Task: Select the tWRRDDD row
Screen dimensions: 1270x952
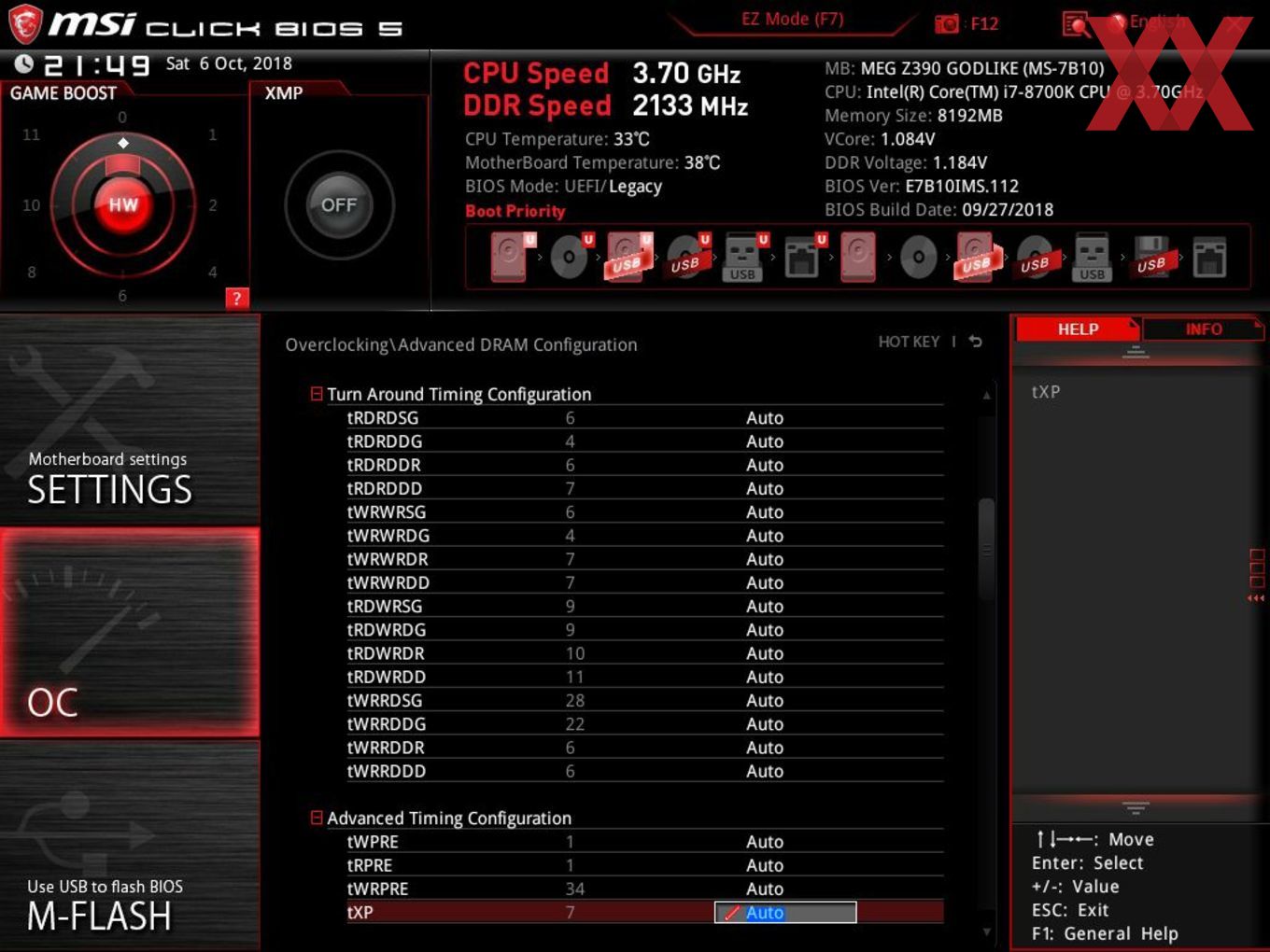Action: coord(644,771)
